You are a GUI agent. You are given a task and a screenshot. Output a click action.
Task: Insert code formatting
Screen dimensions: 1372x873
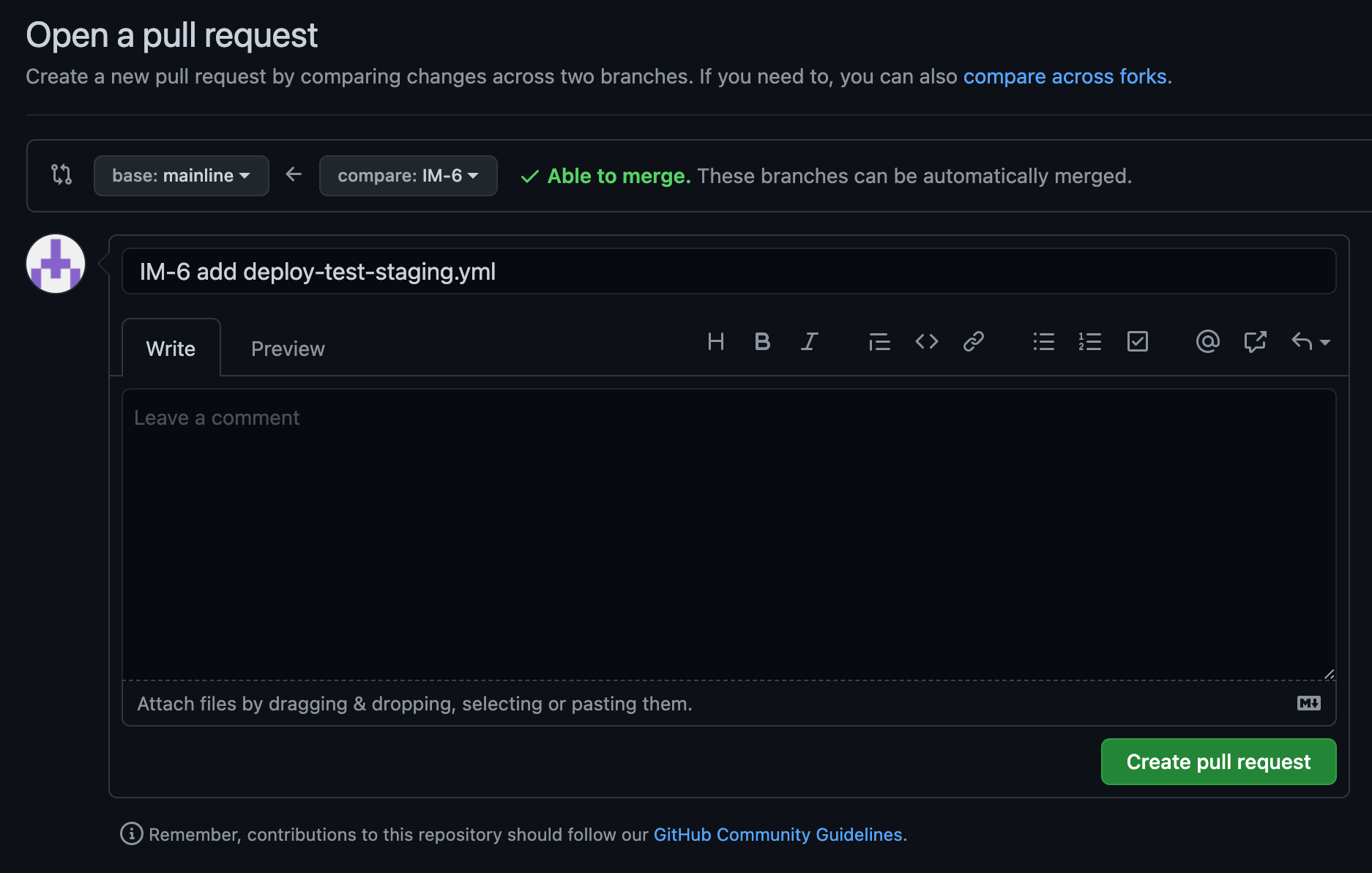[x=926, y=342]
